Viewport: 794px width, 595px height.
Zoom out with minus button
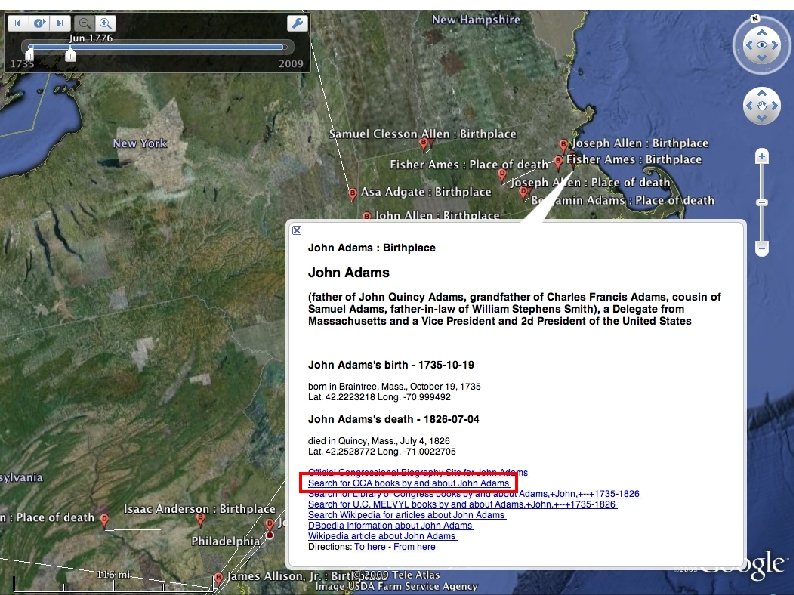762,248
